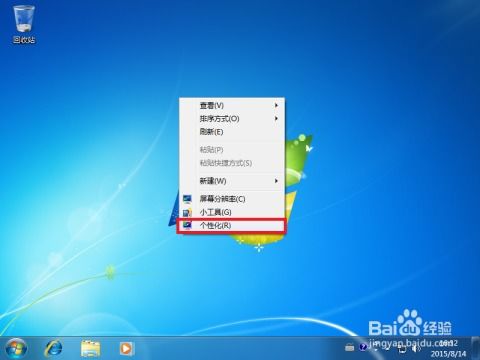
Task: Click the gadget icon beside 小工具
Action: pyautogui.click(x=187, y=212)
